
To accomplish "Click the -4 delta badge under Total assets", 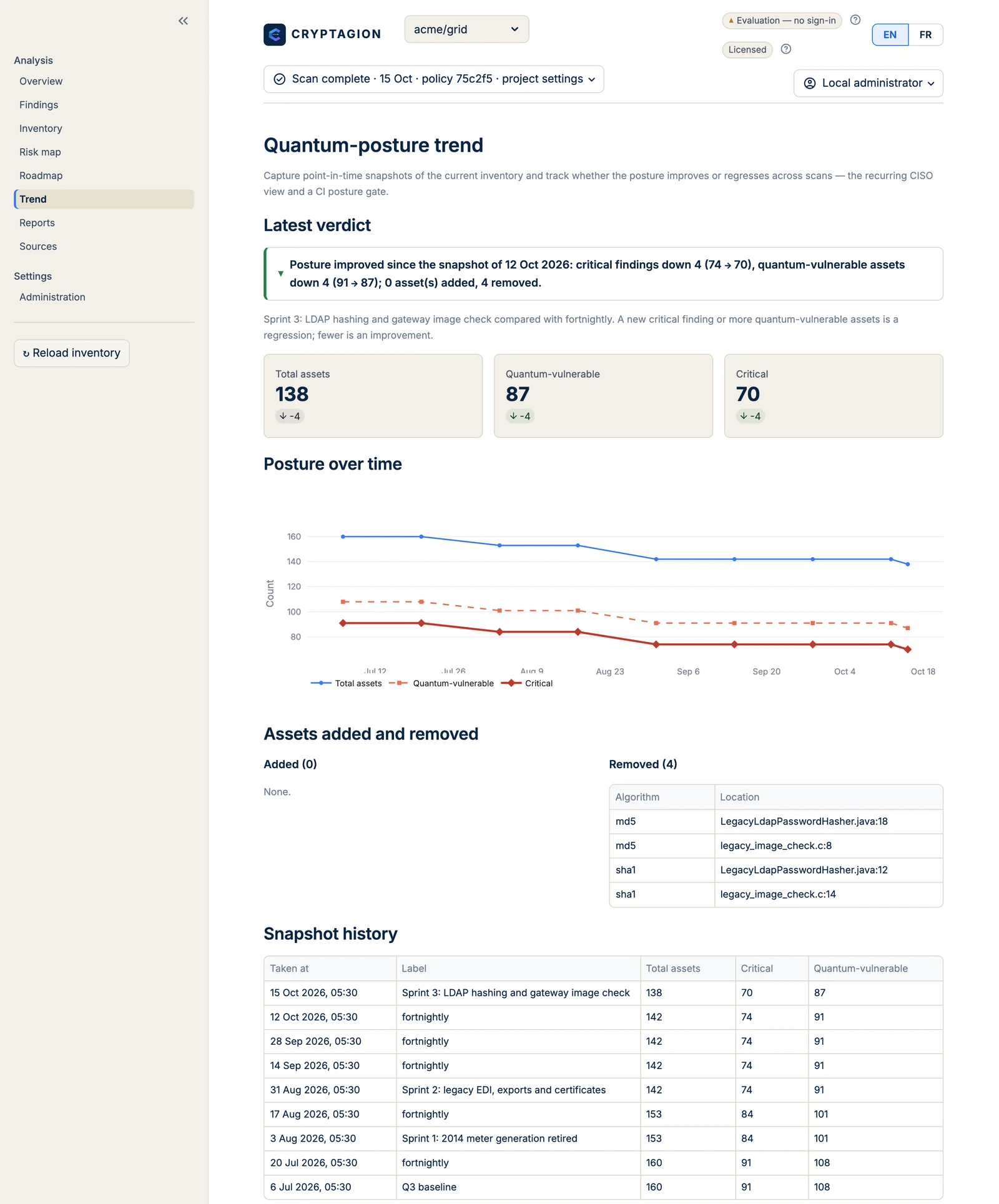I will [290, 416].
